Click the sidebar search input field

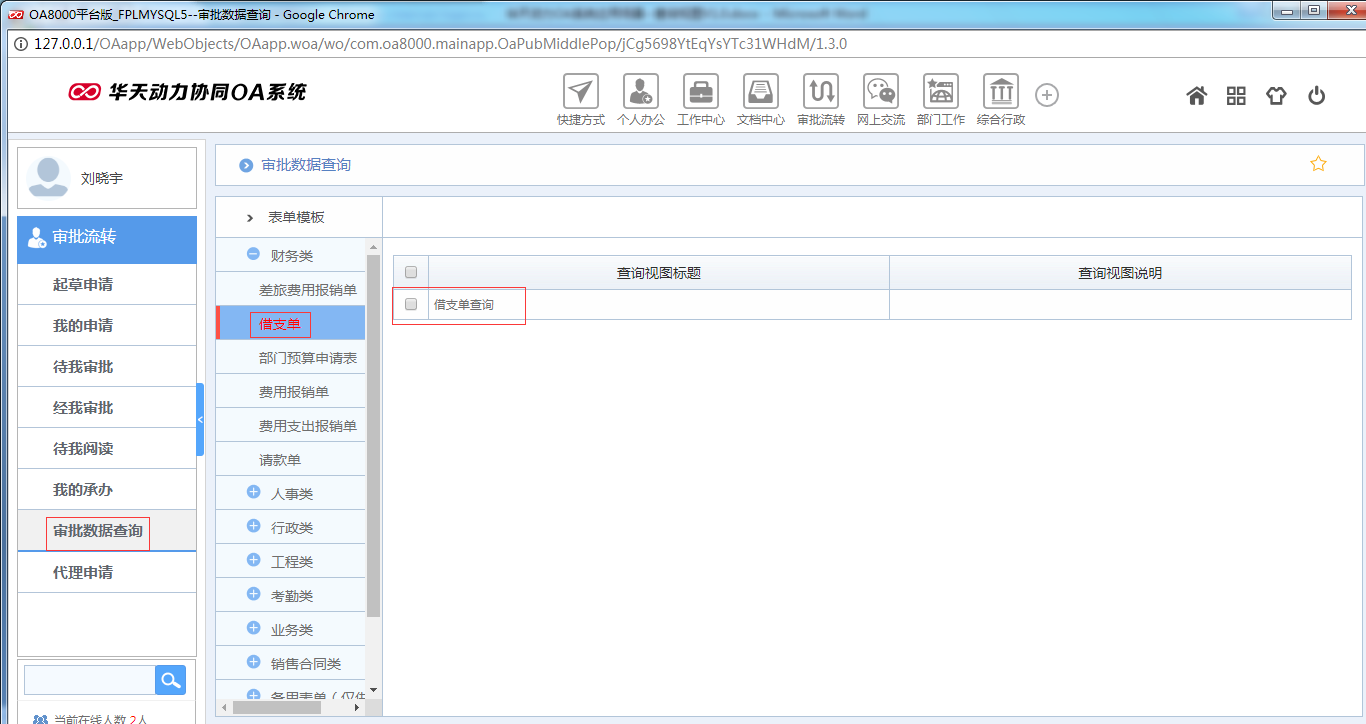tap(89, 680)
